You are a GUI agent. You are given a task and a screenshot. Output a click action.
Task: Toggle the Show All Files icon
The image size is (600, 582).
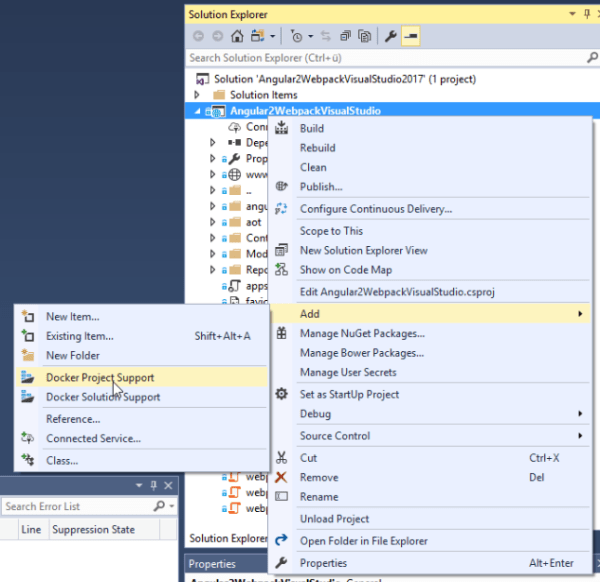point(365,36)
